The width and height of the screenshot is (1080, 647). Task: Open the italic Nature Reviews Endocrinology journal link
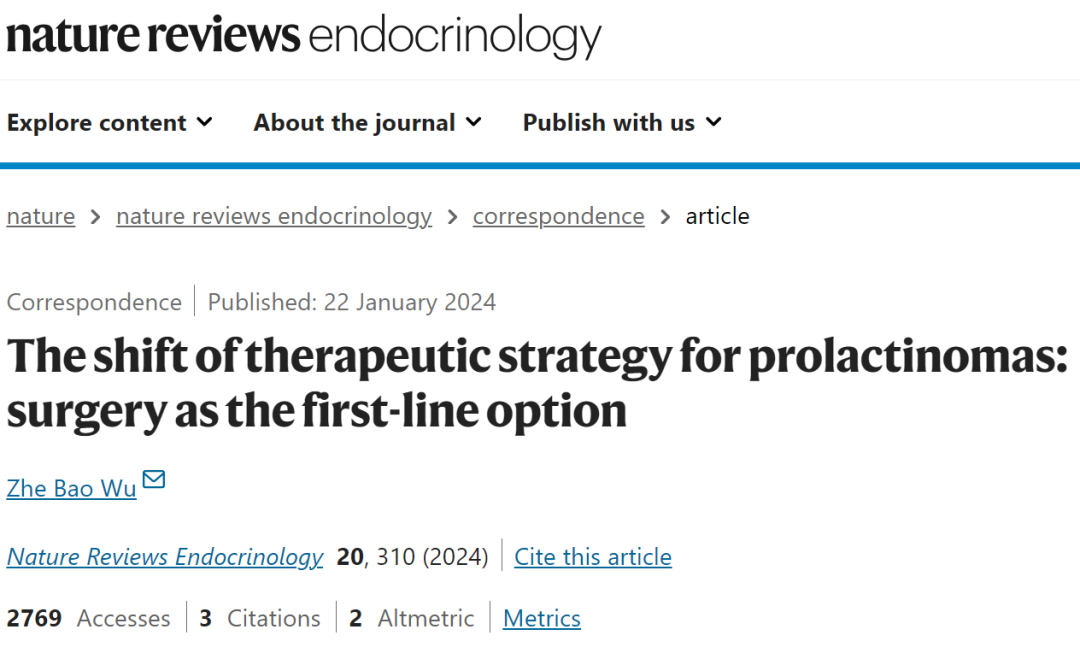165,557
